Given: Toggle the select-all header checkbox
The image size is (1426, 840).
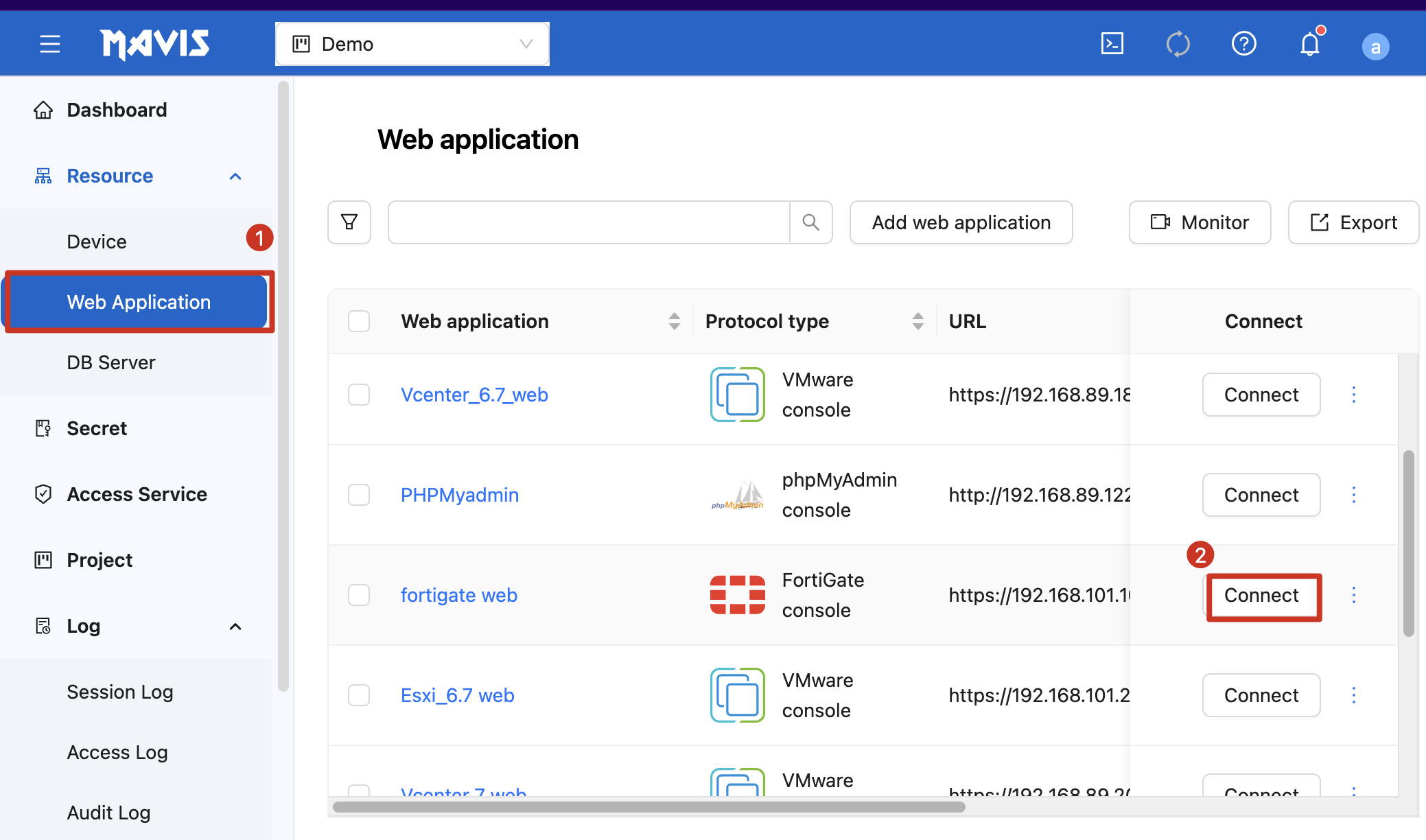Looking at the screenshot, I should 359,321.
